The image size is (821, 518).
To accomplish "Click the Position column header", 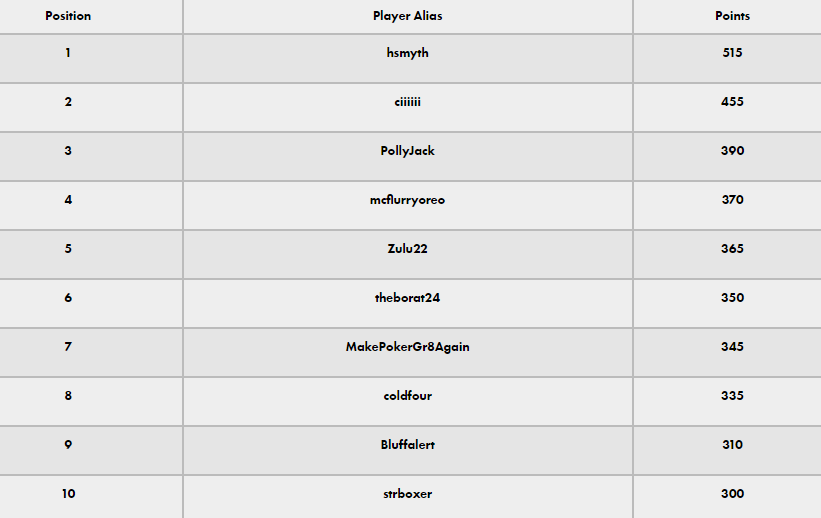I will [x=68, y=16].
